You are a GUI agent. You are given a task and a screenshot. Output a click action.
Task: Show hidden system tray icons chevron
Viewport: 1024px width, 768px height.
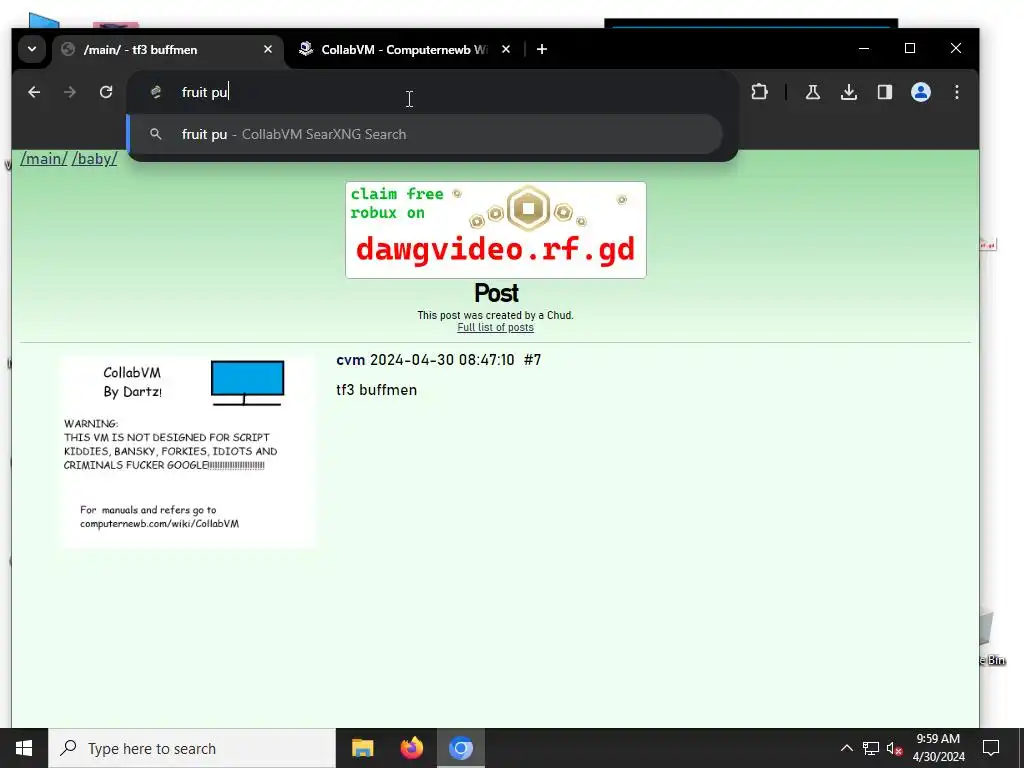(846, 748)
